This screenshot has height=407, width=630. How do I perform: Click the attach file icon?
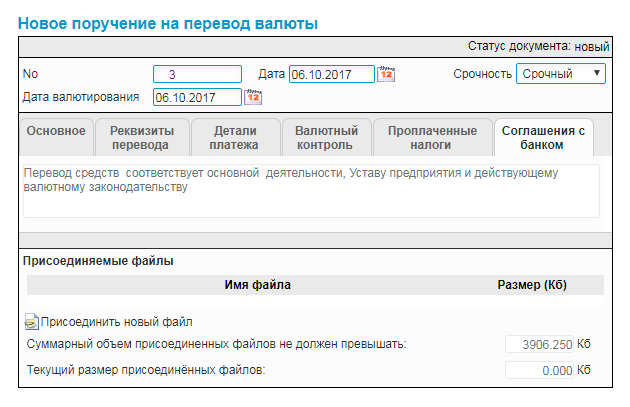tap(32, 322)
